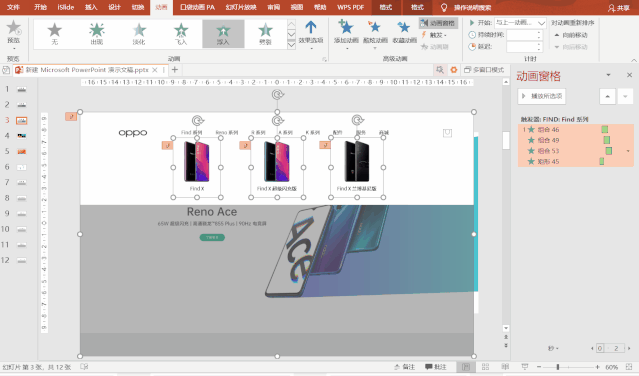Screen dimensions: 639x376
Task: Switch to the iSlide ribbon tab
Action: coord(66,7)
